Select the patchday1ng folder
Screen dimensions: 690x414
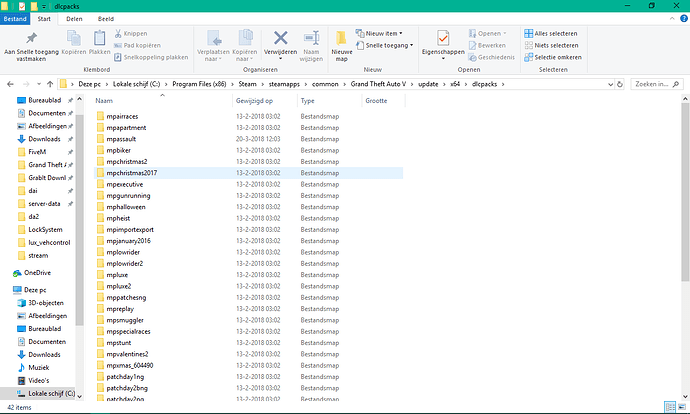pyautogui.click(x=249, y=377)
